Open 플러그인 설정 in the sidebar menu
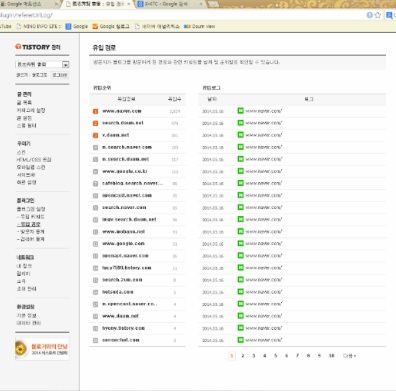Image resolution: width=396 pixels, height=391 pixels. pyautogui.click(x=31, y=209)
